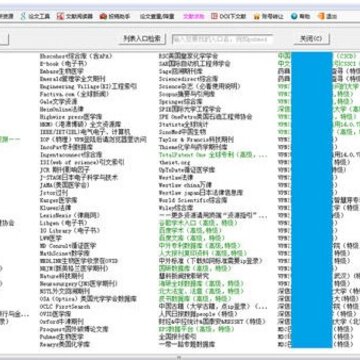Open the pink 文献求助 menu item
The width and height of the screenshot is (360, 360).
tap(193, 16)
